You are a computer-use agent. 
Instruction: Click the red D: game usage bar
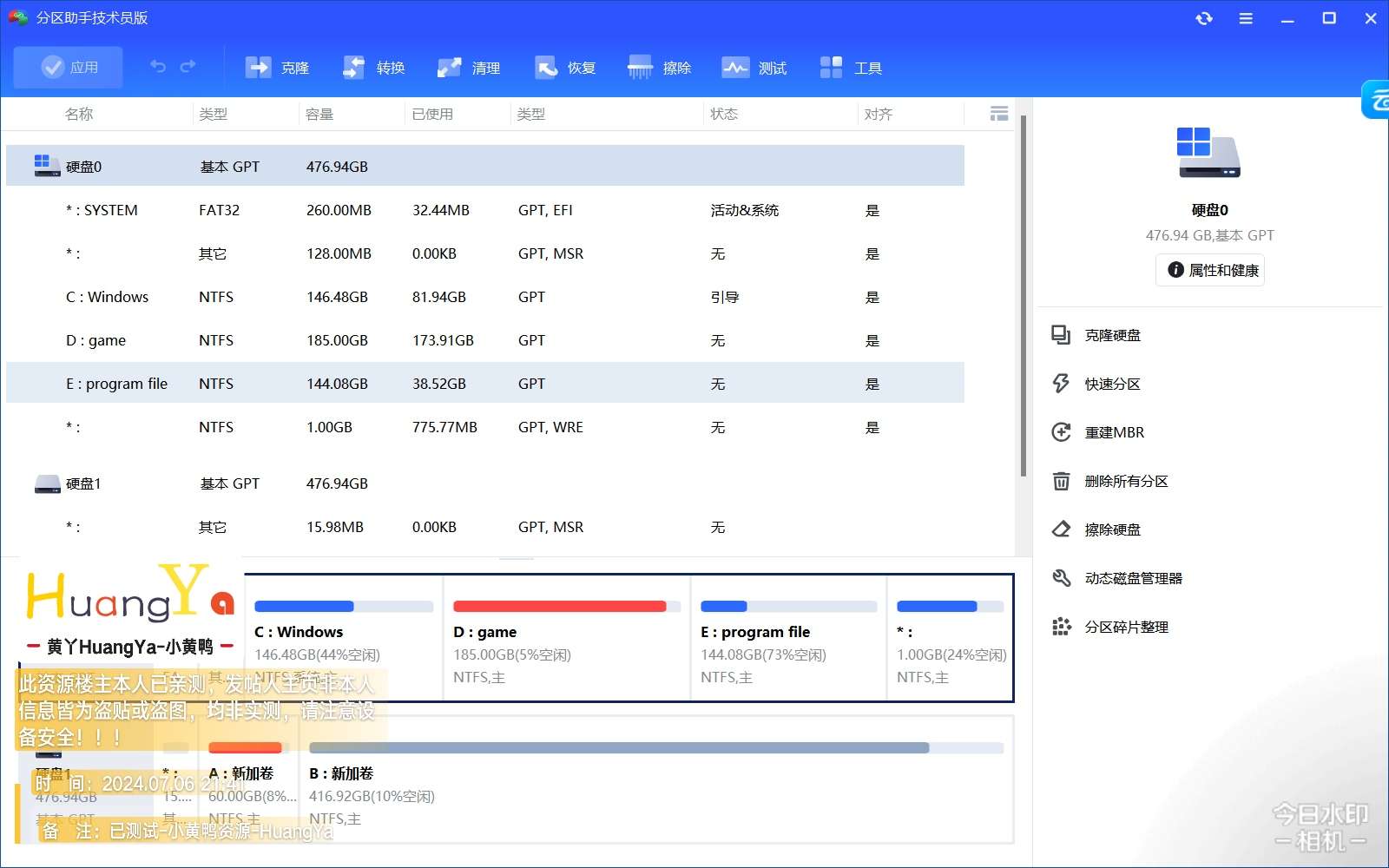[560, 607]
